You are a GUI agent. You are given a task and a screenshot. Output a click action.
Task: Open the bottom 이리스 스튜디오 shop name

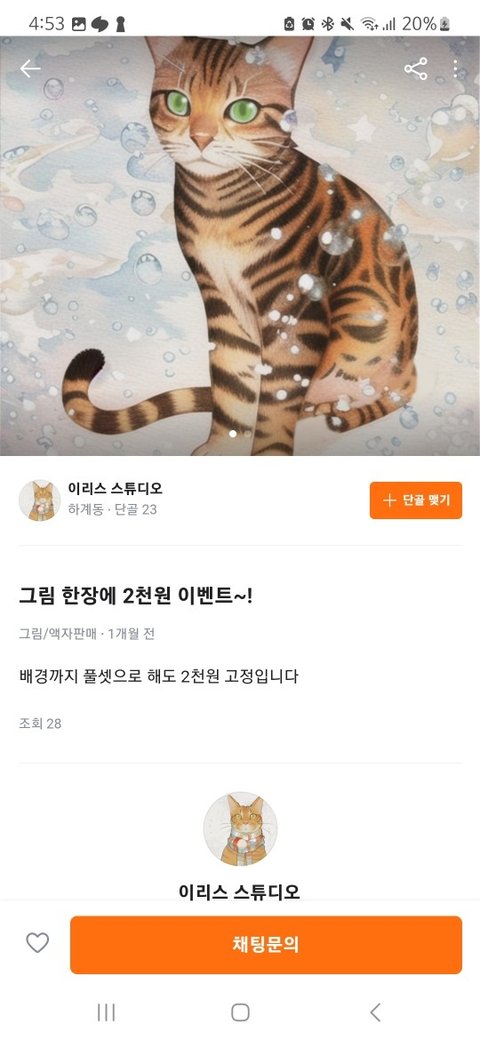pyautogui.click(x=239, y=891)
